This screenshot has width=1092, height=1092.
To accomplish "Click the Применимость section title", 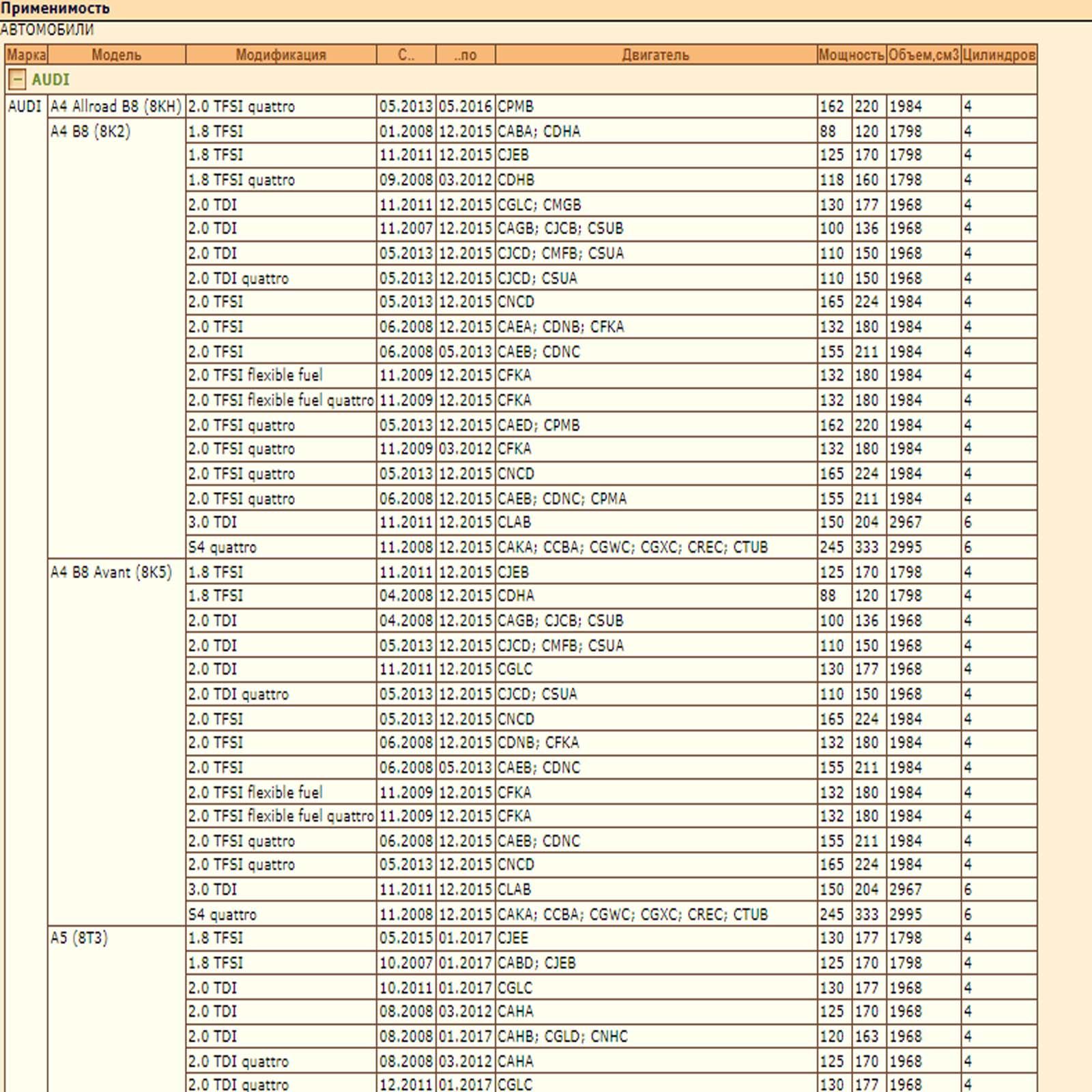I will 55,9.
